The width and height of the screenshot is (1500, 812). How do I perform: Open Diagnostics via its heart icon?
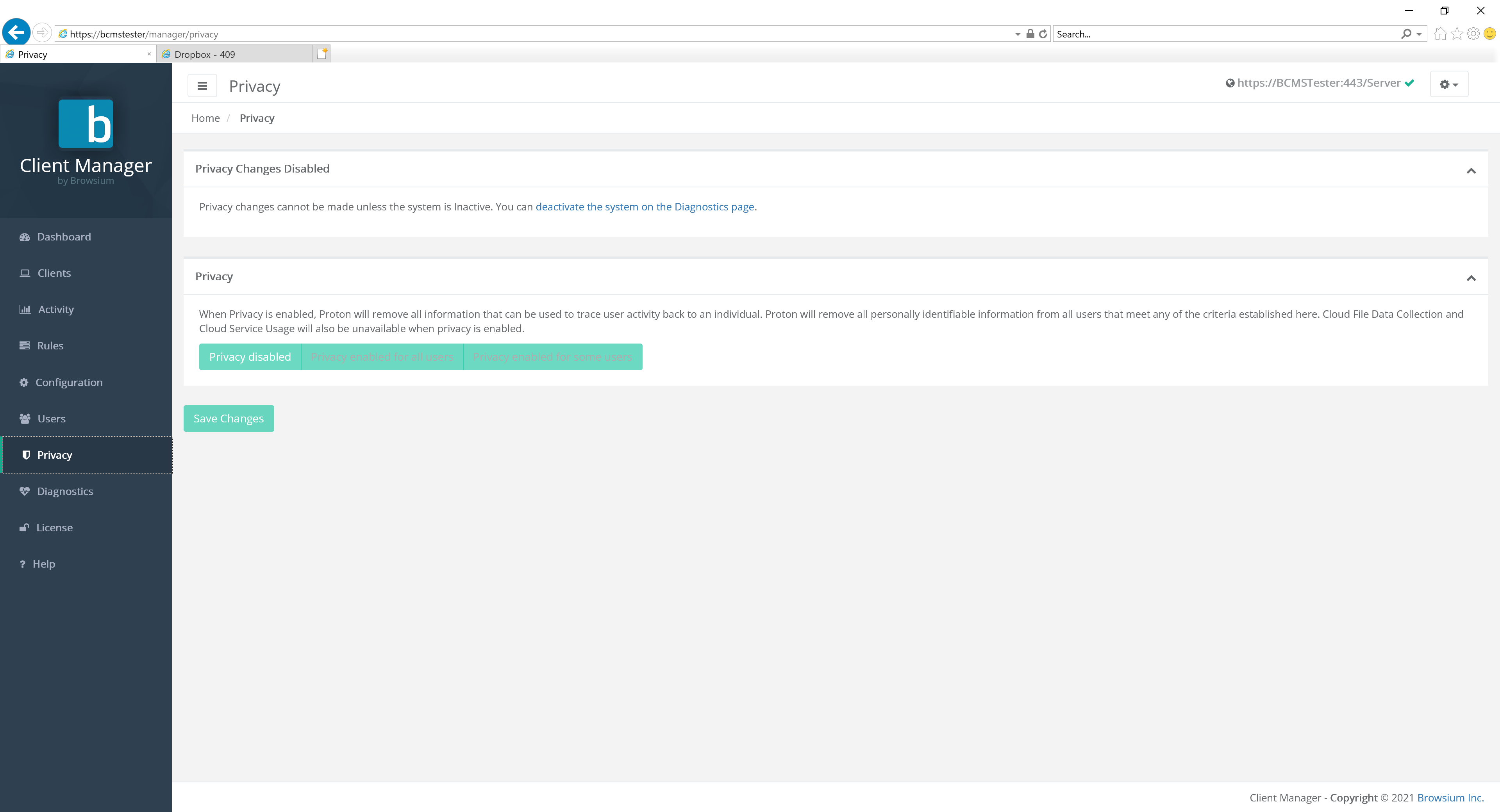[x=24, y=491]
